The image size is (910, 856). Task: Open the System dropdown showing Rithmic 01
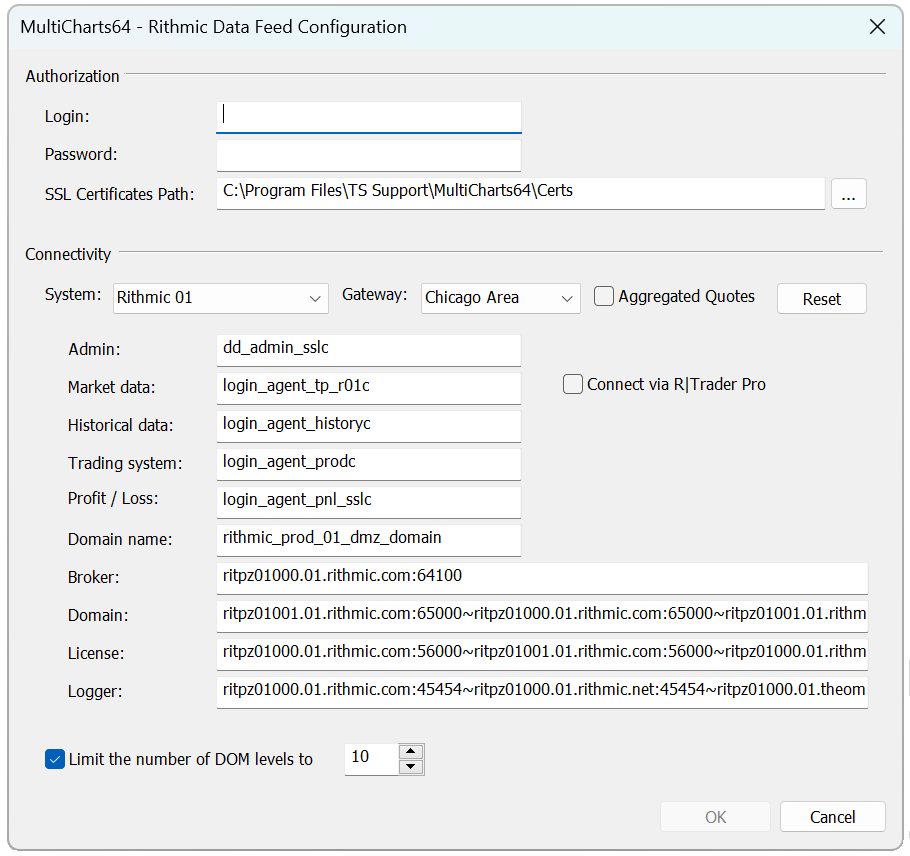221,298
